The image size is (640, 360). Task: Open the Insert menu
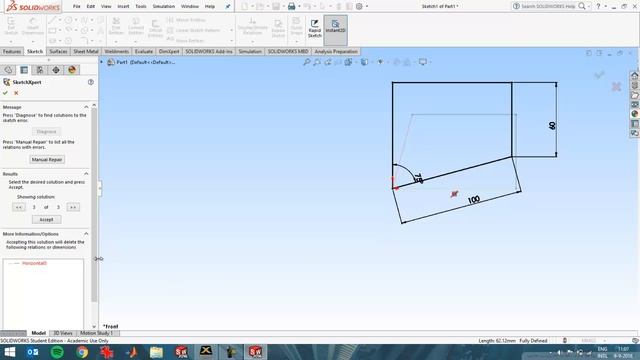(x=123, y=6)
